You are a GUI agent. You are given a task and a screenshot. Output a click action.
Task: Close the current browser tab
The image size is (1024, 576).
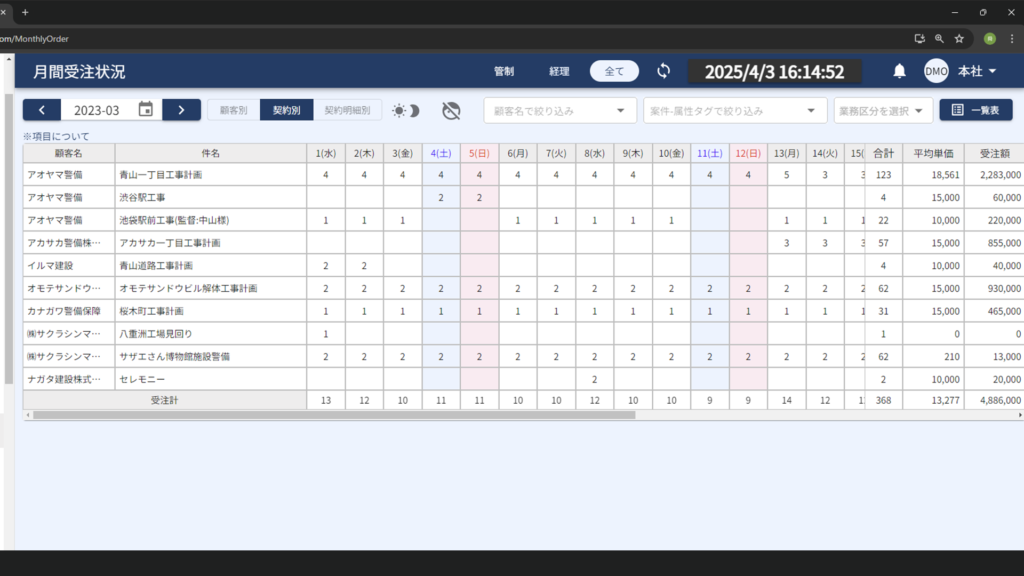coord(3,12)
